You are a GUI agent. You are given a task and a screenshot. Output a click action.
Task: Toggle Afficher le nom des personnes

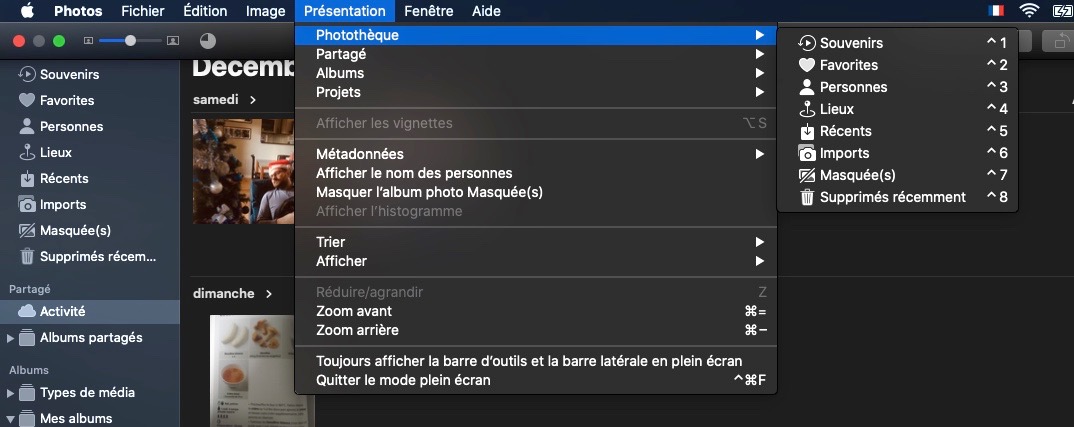[x=414, y=173]
